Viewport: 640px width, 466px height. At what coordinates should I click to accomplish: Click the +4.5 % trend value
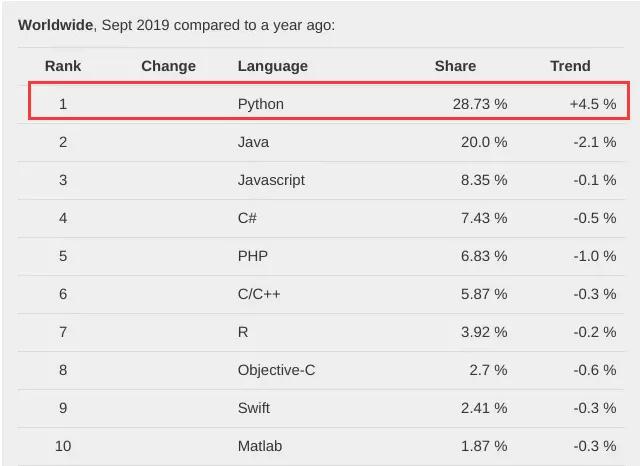[592, 104]
